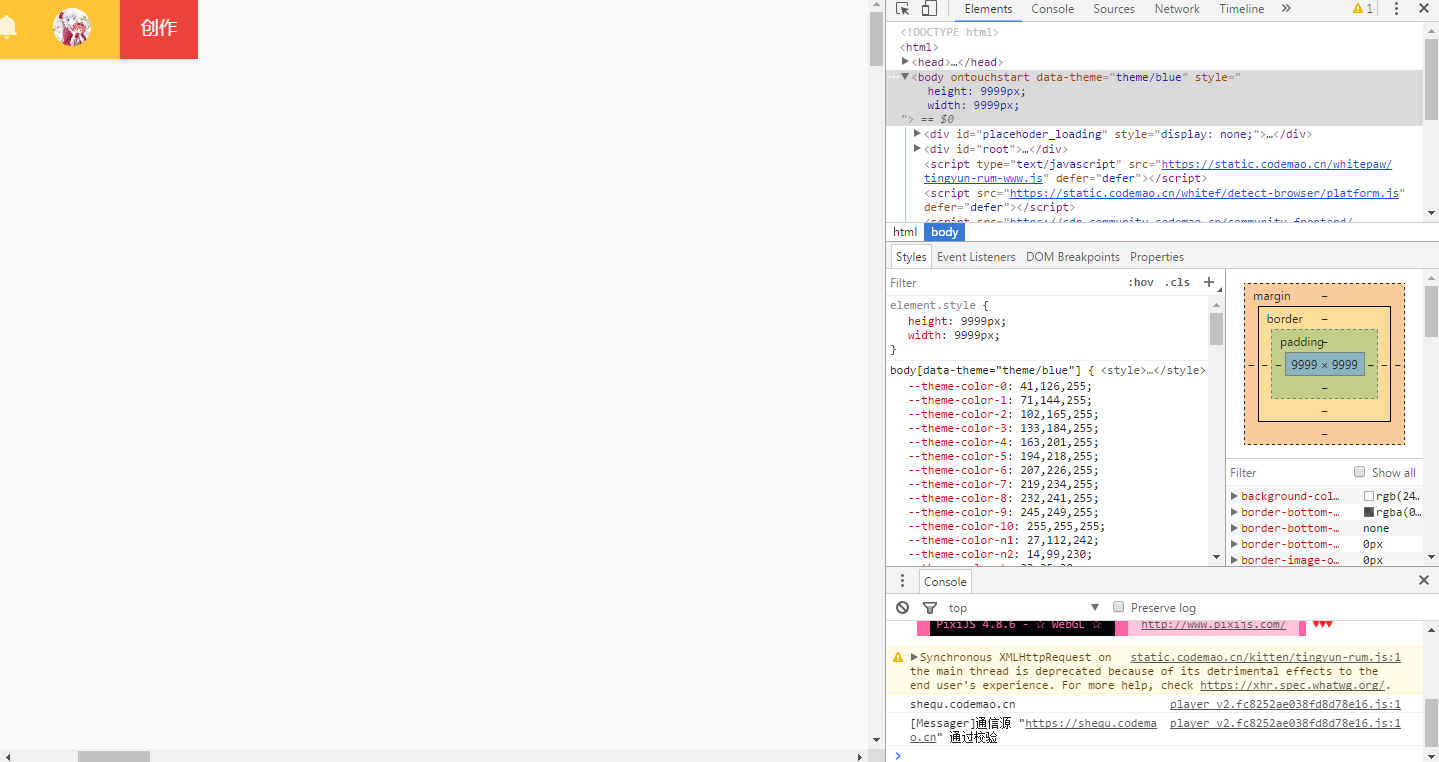Viewport: 1439px width, 762px height.
Task: Show more DevTools tabs chevron
Action: (x=1286, y=9)
